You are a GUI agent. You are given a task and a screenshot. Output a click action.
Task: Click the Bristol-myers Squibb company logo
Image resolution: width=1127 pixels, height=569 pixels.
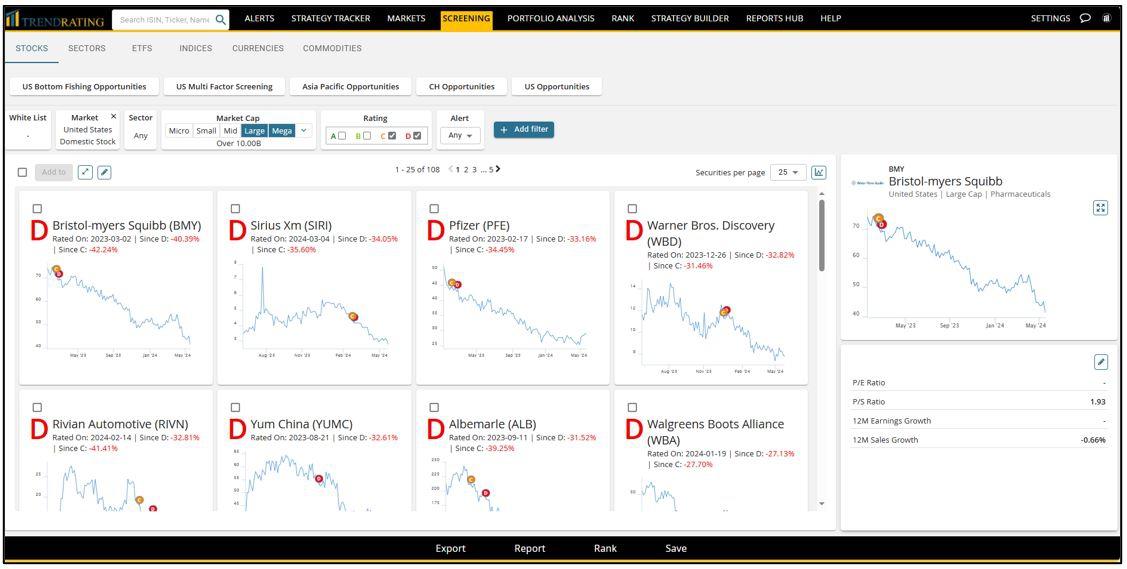click(x=866, y=182)
